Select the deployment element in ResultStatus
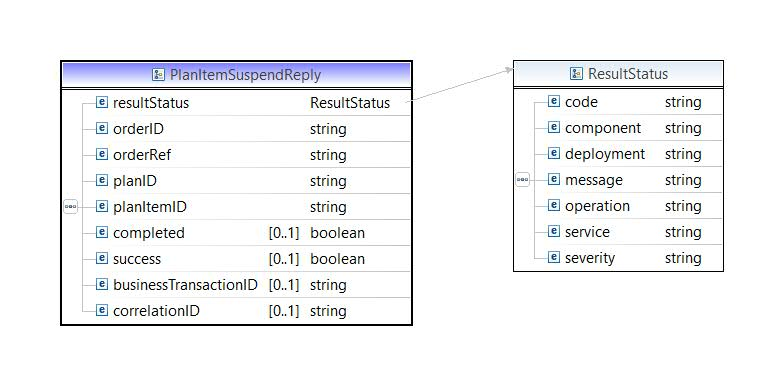784x386 pixels. [x=605, y=154]
